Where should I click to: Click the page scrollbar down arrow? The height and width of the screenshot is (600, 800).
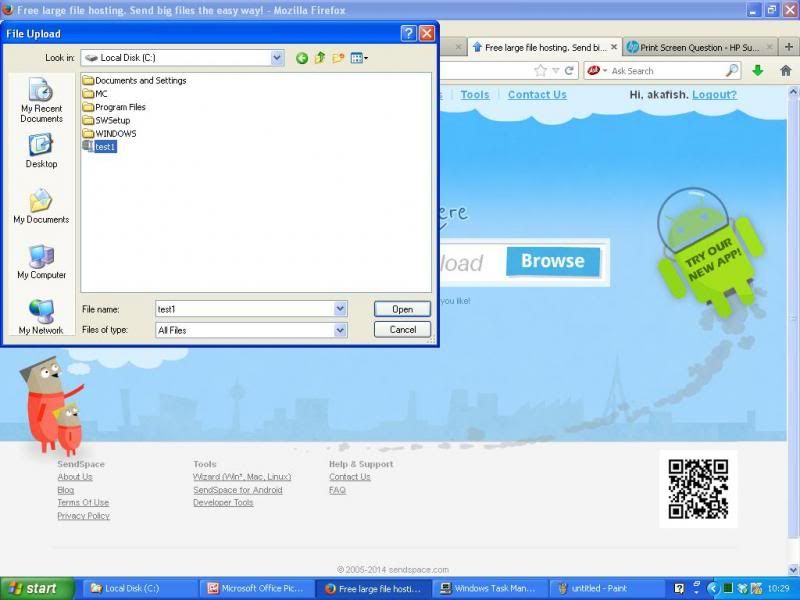coord(794,570)
